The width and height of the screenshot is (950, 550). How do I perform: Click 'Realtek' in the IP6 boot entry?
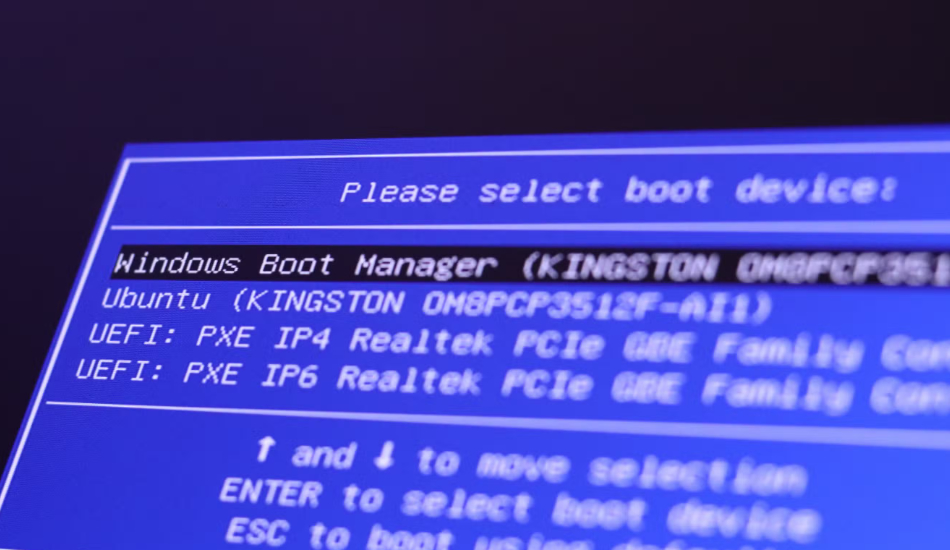(x=410, y=379)
